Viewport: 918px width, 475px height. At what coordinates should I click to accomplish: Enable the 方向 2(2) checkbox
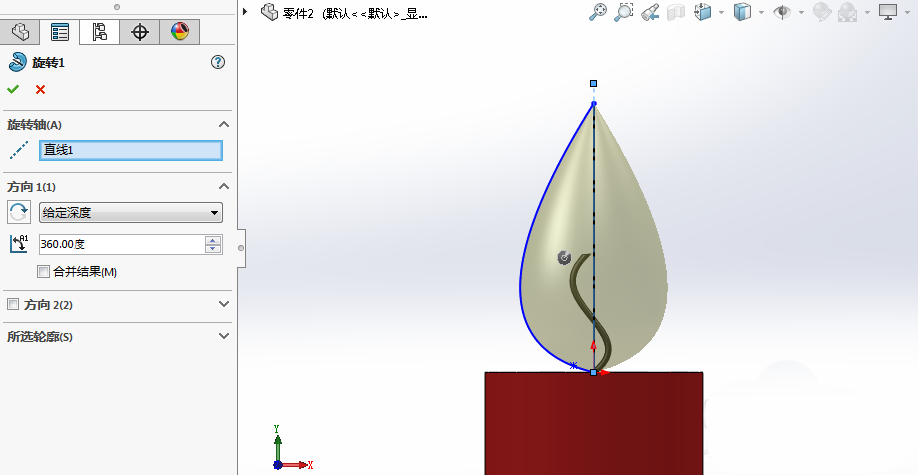tap(13, 304)
